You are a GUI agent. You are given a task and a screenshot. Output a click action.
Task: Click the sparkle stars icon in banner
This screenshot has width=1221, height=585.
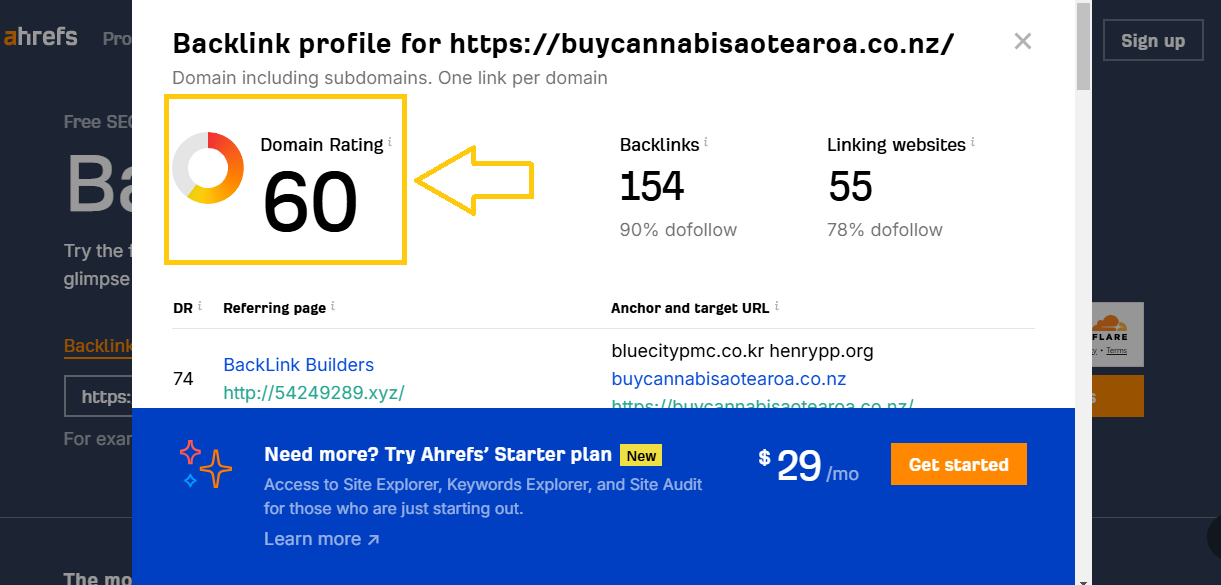pos(205,465)
